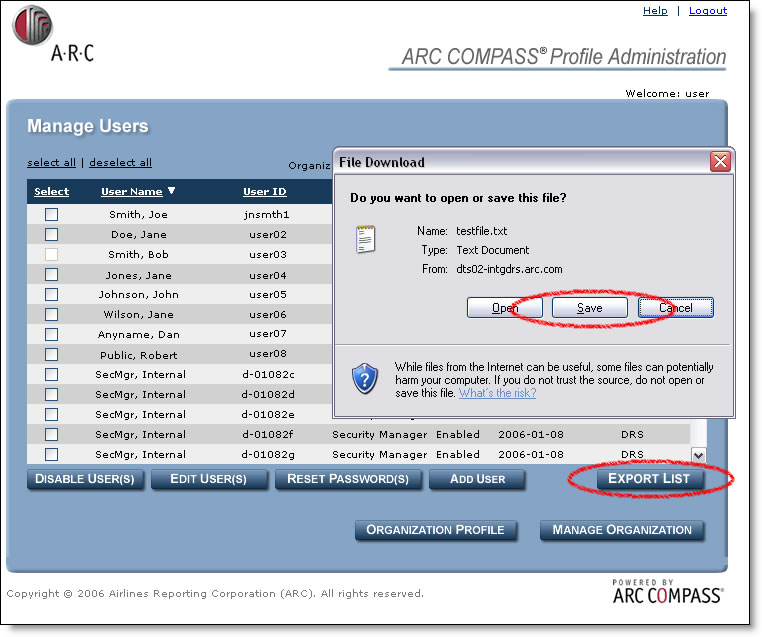Click the blue shield question mark icon

click(364, 379)
